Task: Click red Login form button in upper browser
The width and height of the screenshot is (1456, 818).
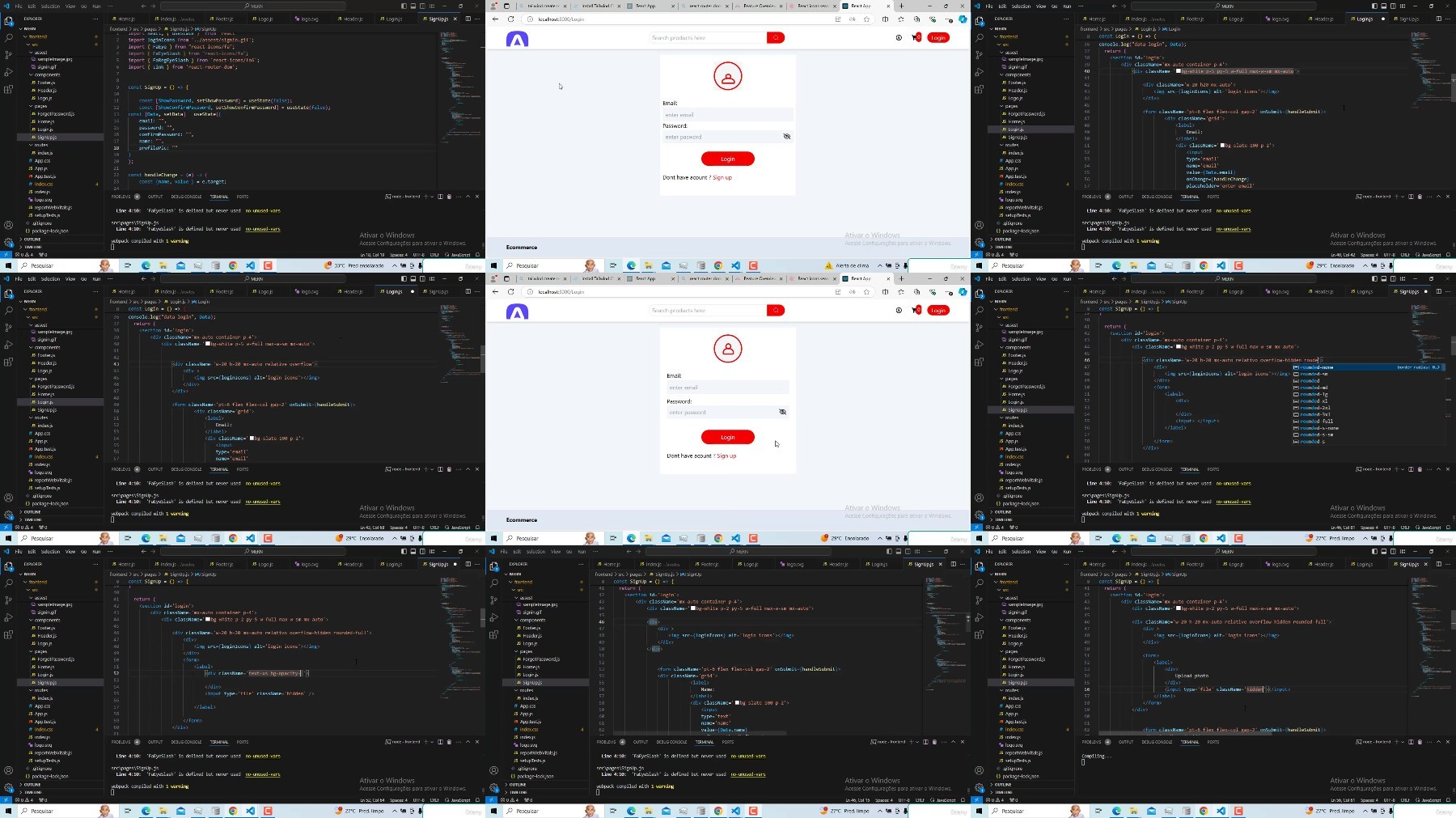Action: (728, 159)
